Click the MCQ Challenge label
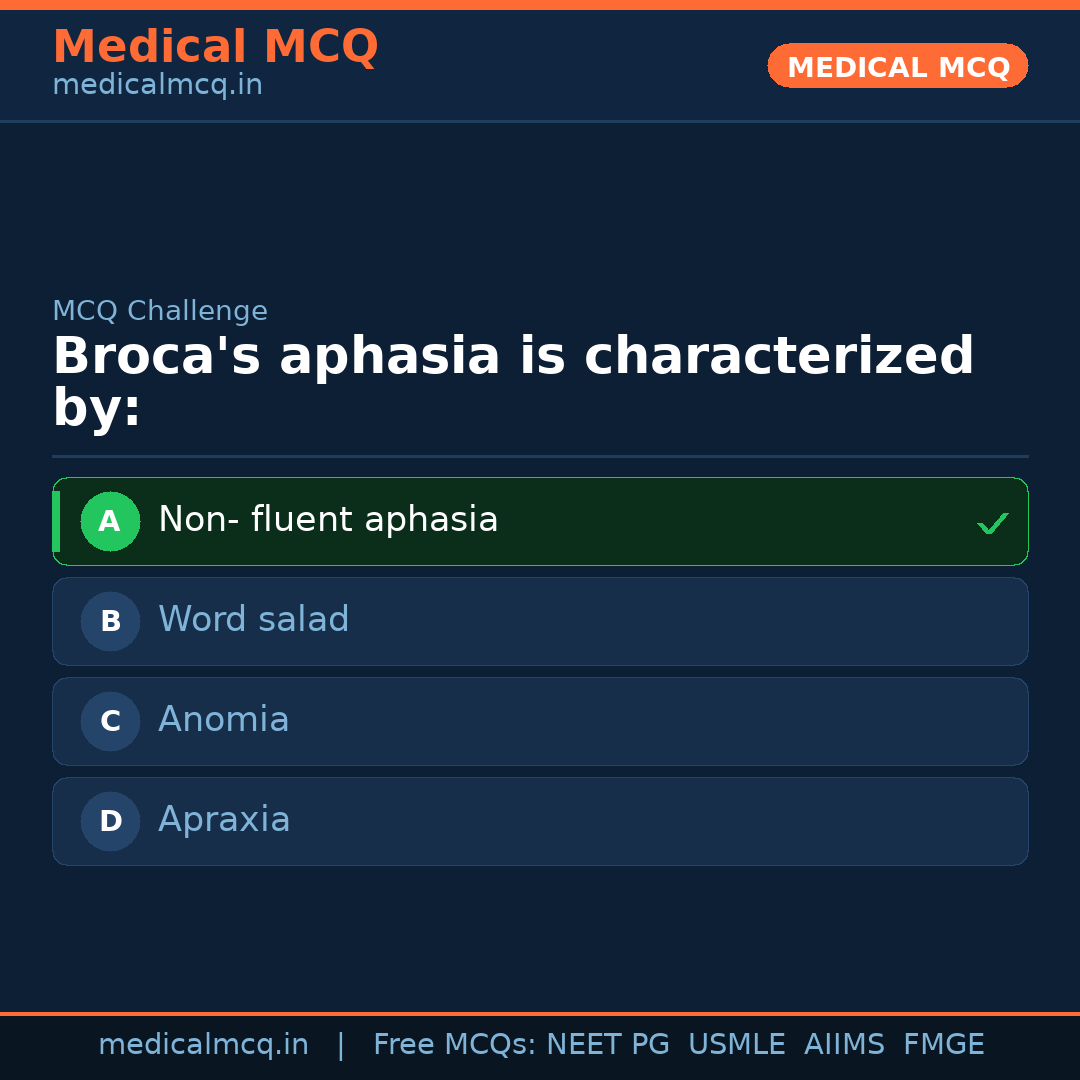Viewport: 1080px width, 1080px height. tap(160, 311)
